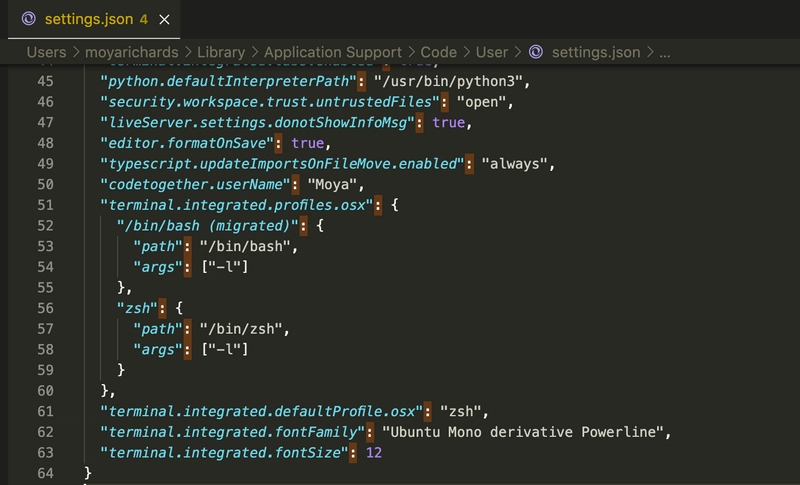Click the breadcrumb settings.json file icon

click(536, 52)
